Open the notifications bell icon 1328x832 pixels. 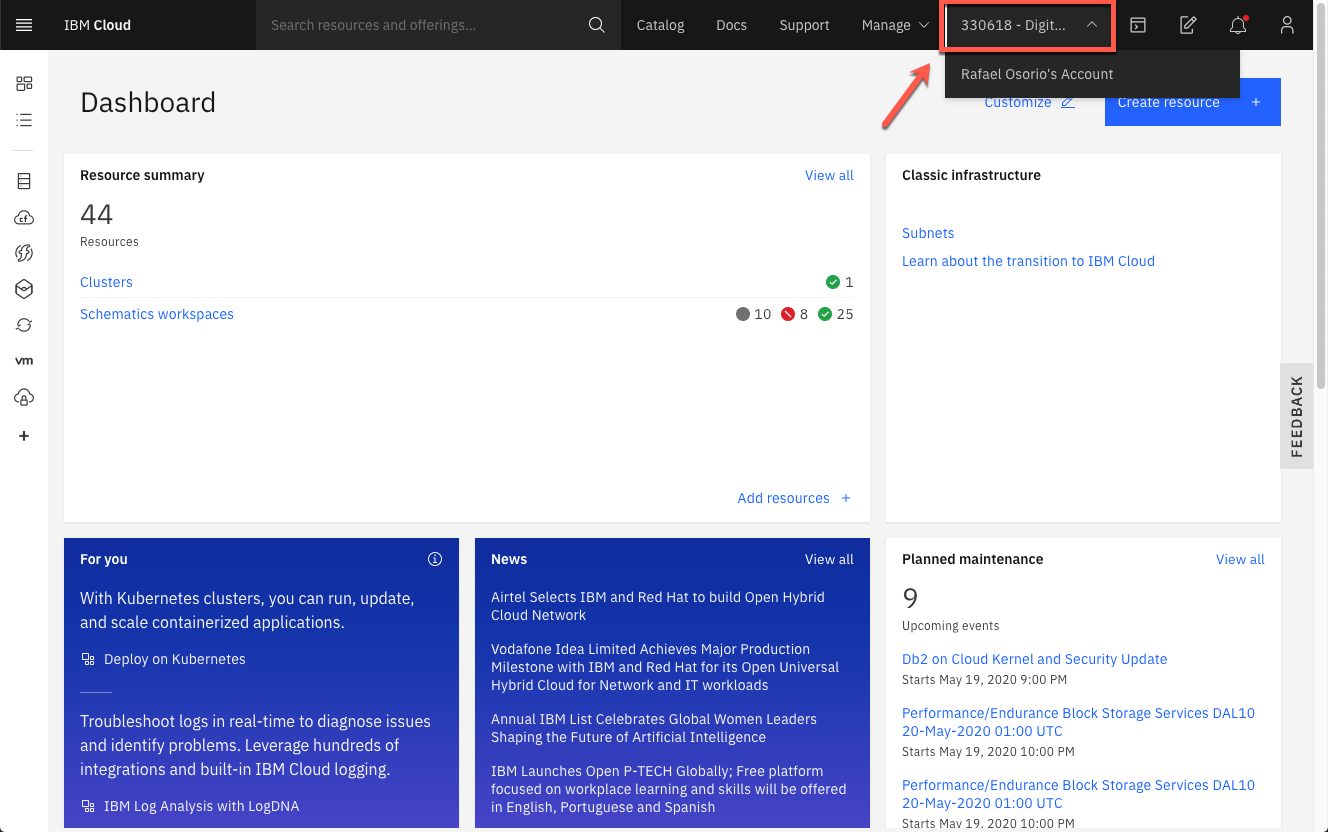coord(1238,25)
